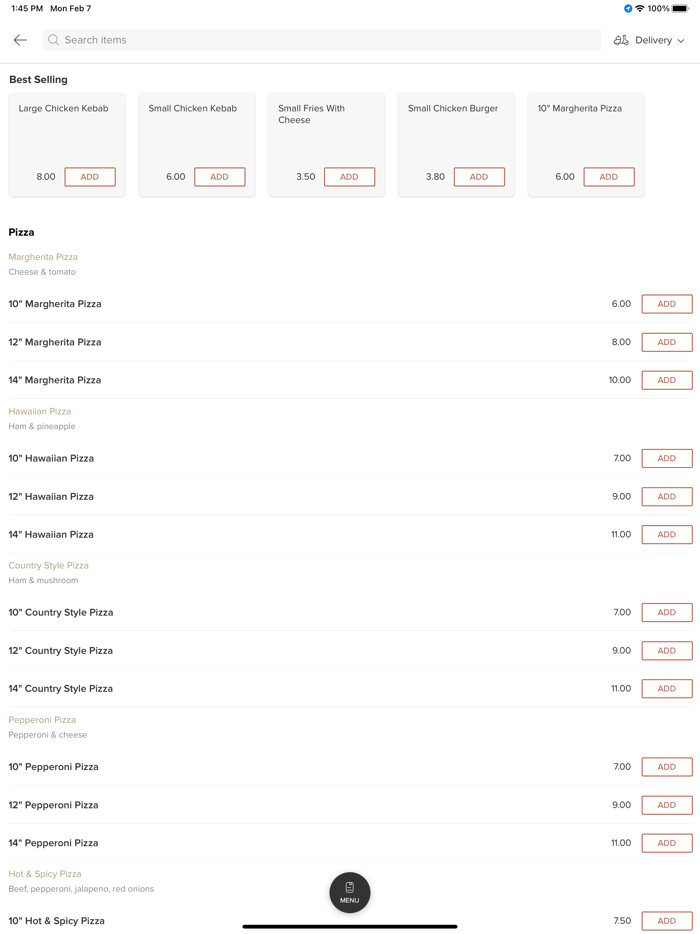The image size is (700, 934).
Task: Expand the Delivery dropdown chevron
Action: click(681, 41)
